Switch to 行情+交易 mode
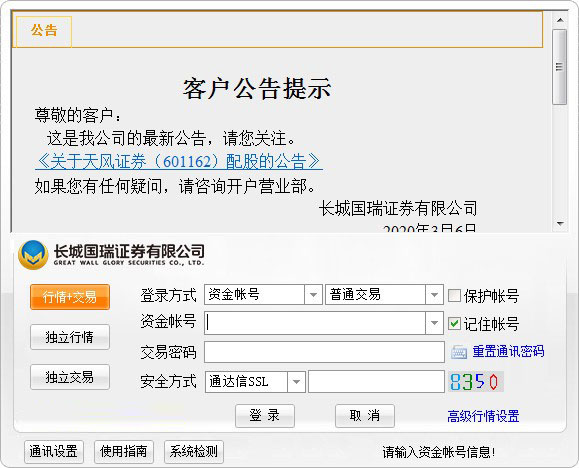 point(70,297)
